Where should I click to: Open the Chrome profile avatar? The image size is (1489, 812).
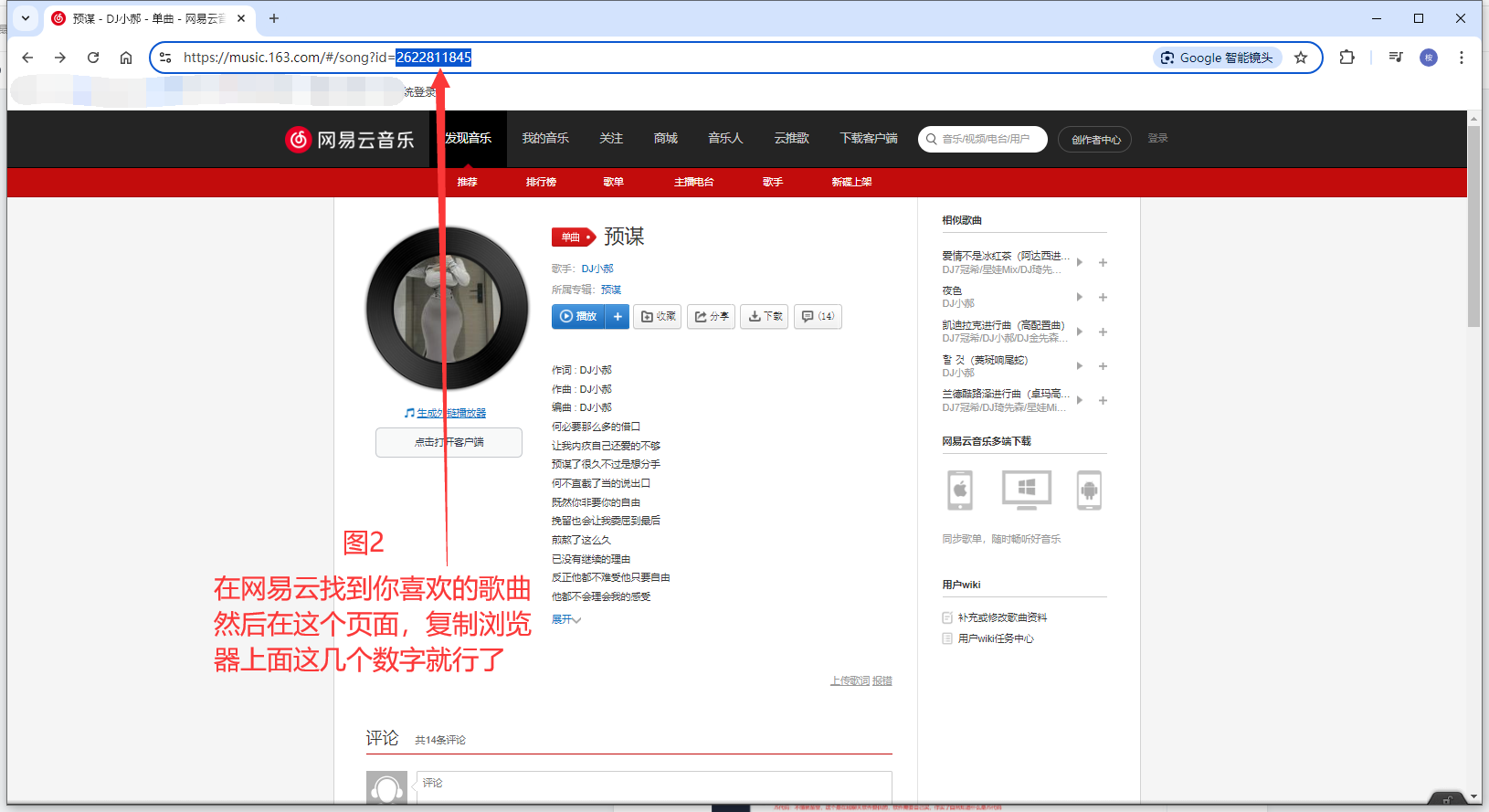point(1429,58)
